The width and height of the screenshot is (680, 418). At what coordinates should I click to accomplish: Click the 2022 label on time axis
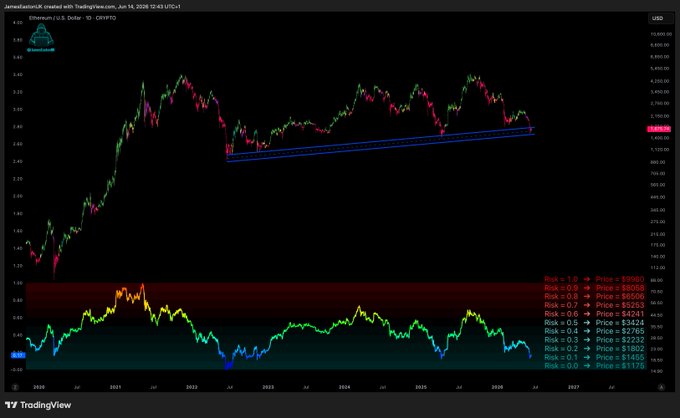192,387
